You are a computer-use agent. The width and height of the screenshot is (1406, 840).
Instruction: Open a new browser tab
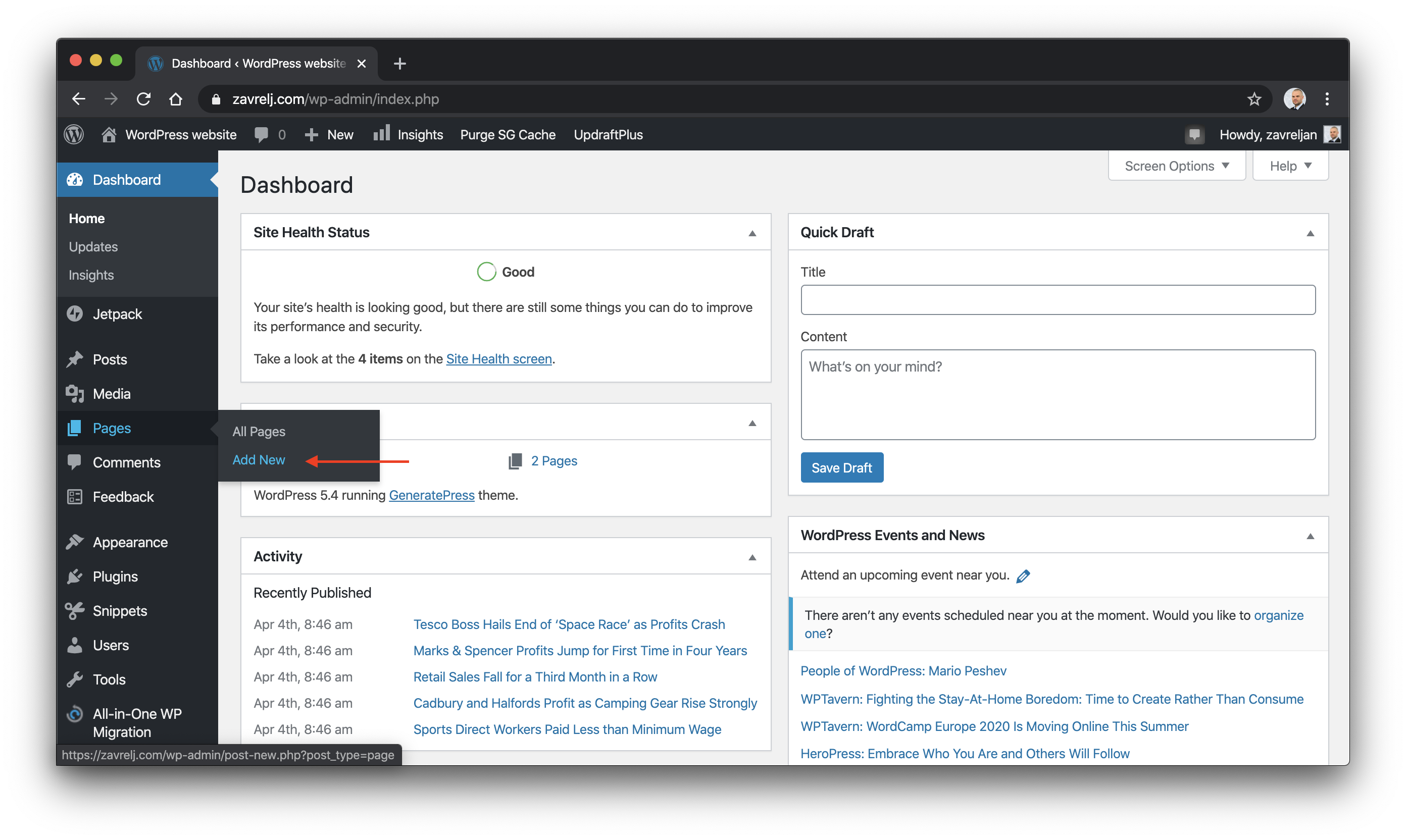[x=399, y=64]
